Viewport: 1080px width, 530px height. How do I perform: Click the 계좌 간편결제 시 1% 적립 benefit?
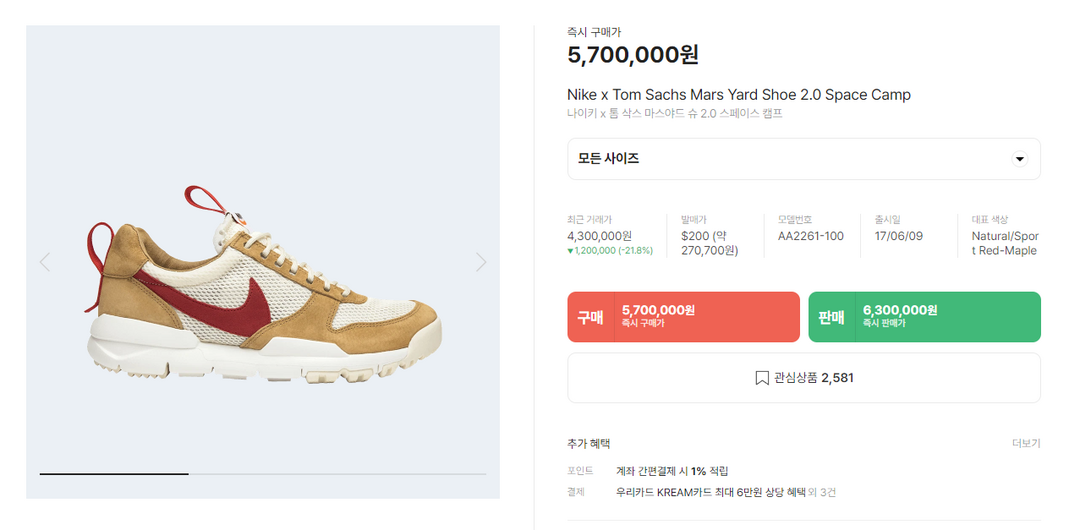[x=672, y=471]
